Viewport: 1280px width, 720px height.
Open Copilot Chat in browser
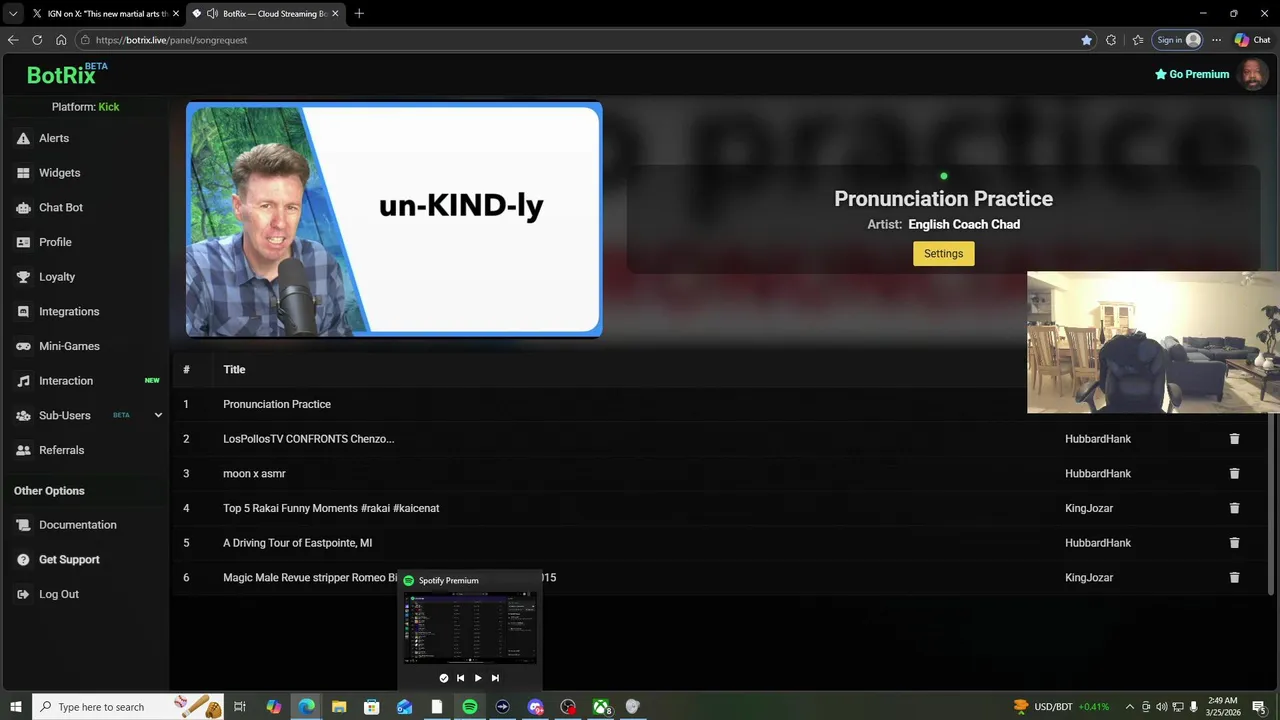tap(1252, 40)
